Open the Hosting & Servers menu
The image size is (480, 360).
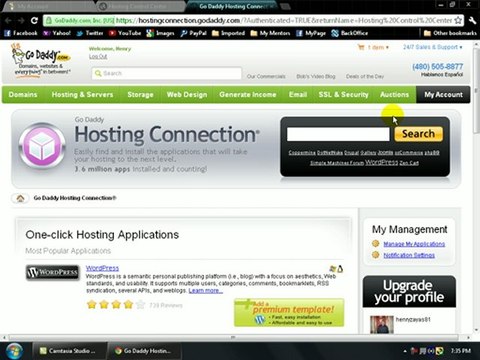[x=82, y=95]
